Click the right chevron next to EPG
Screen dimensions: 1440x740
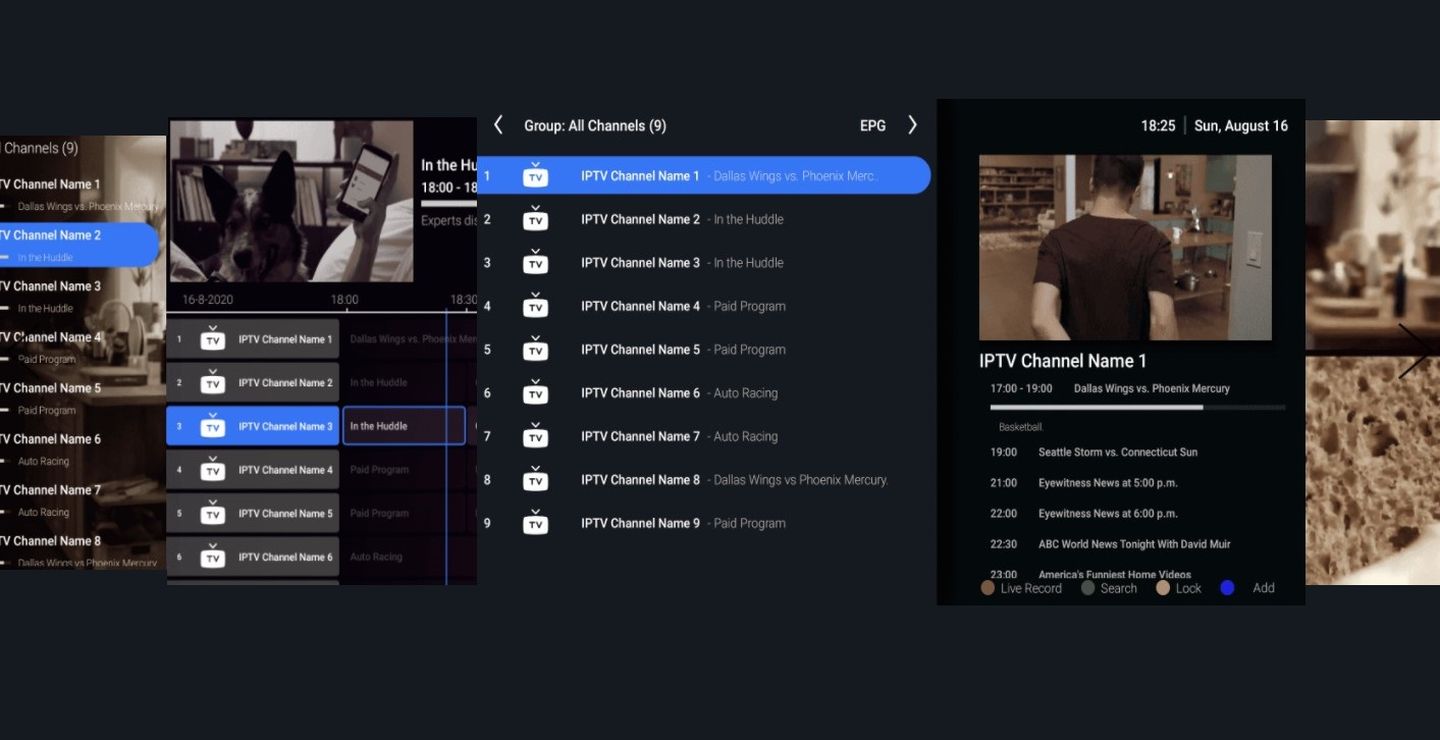pos(912,125)
